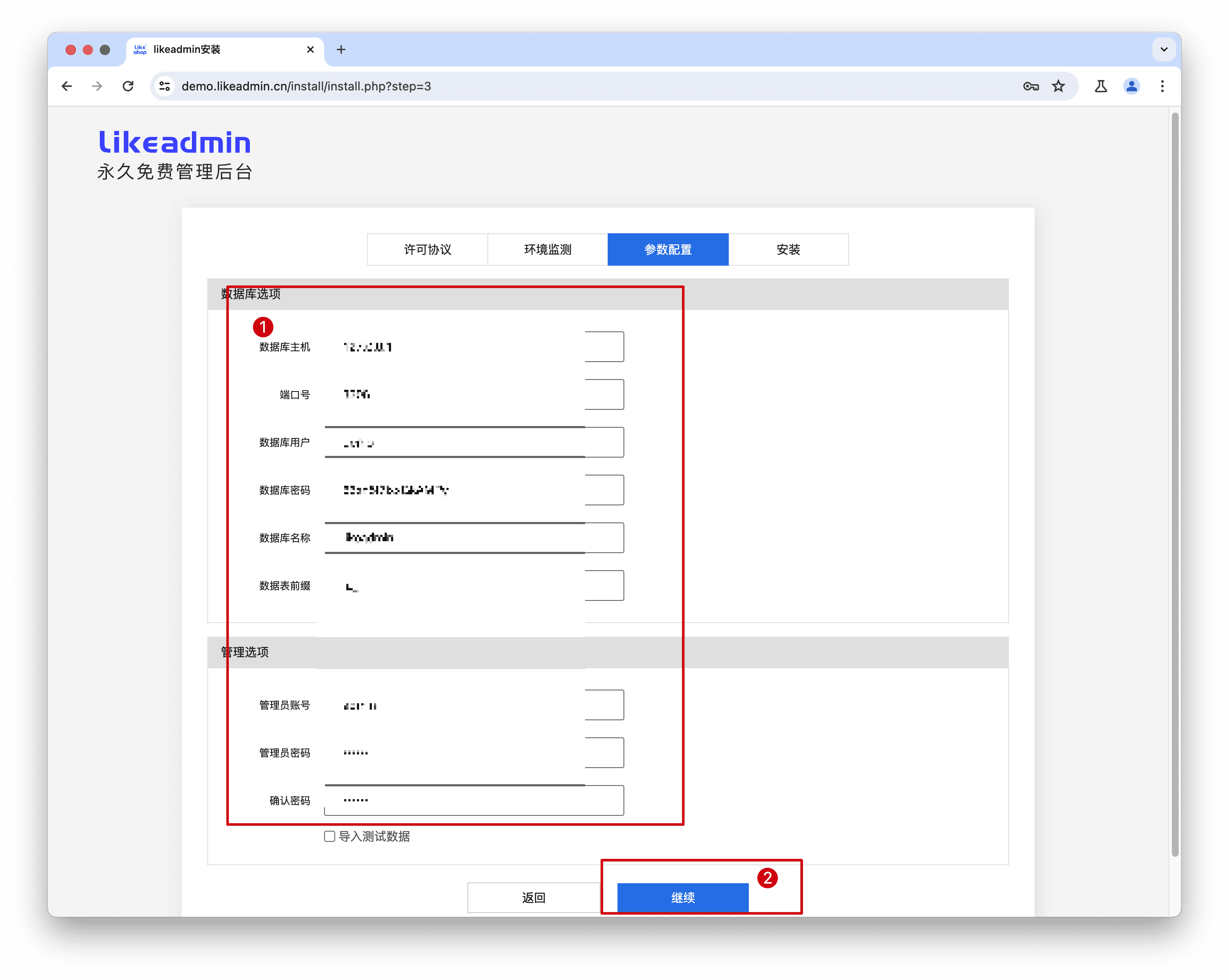Open Chrome Labs flask icon

pos(1100,86)
